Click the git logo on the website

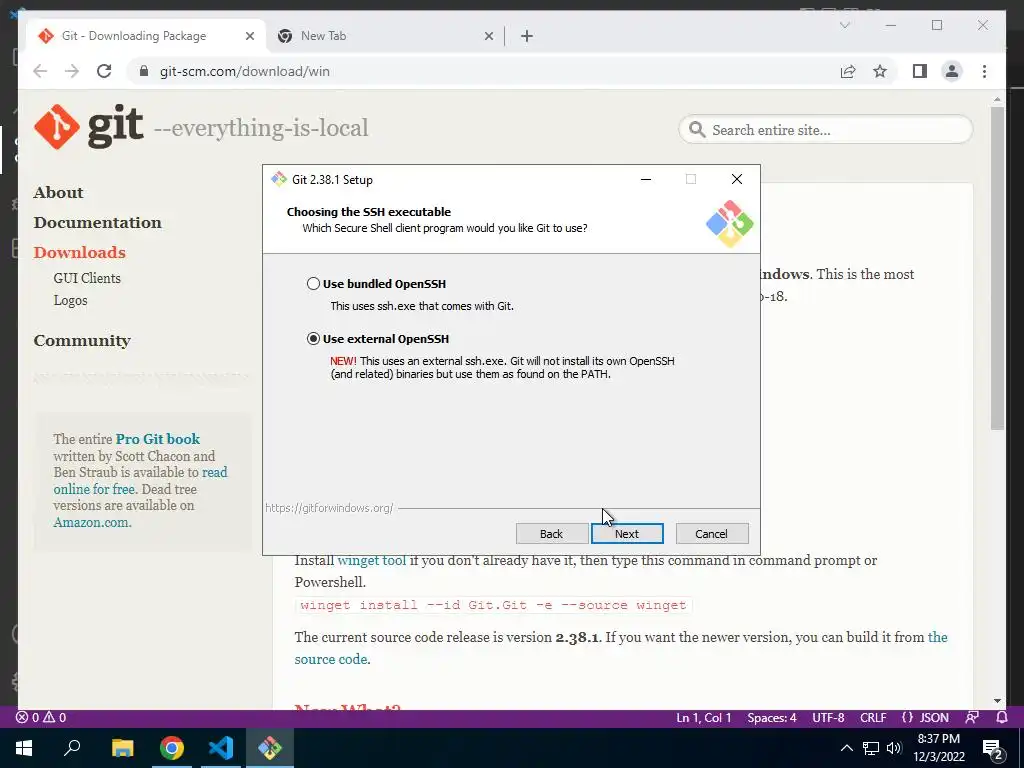coord(89,127)
